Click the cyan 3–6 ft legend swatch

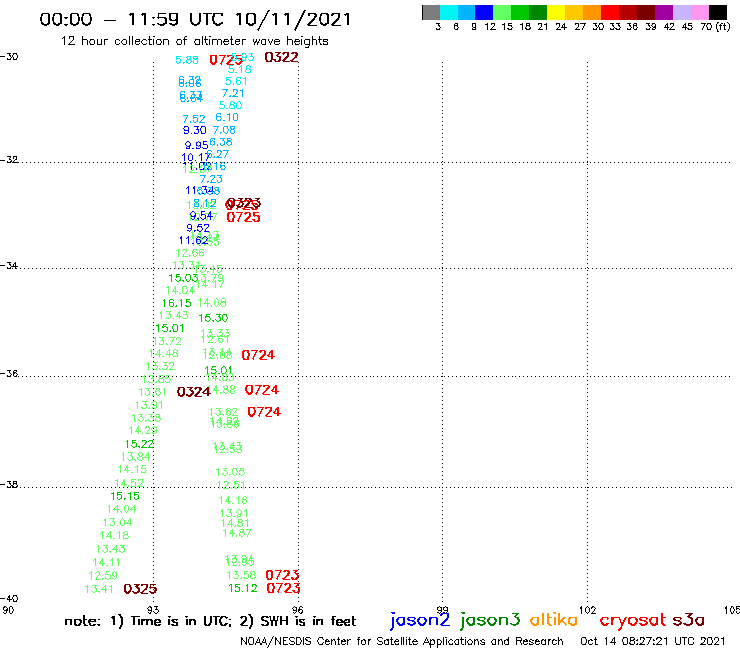[x=449, y=12]
